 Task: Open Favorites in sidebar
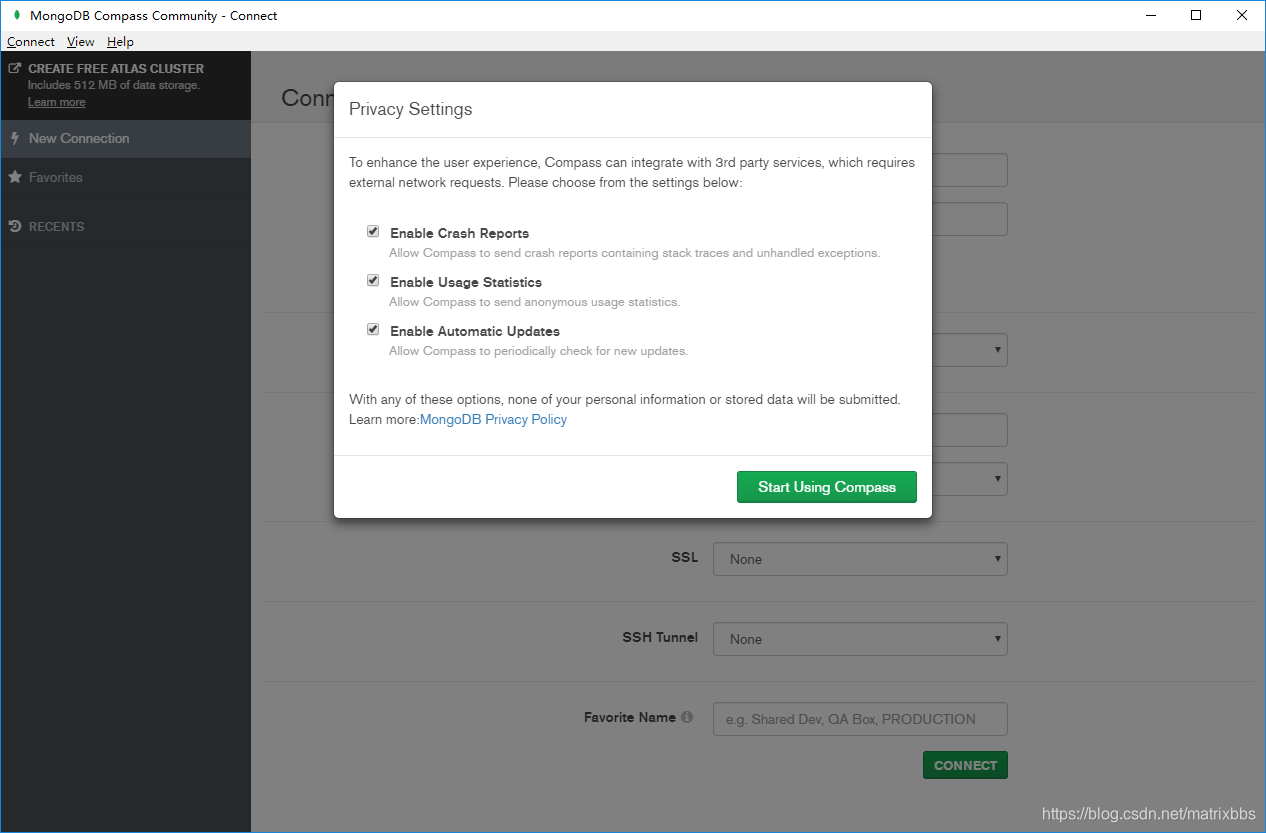[x=125, y=177]
